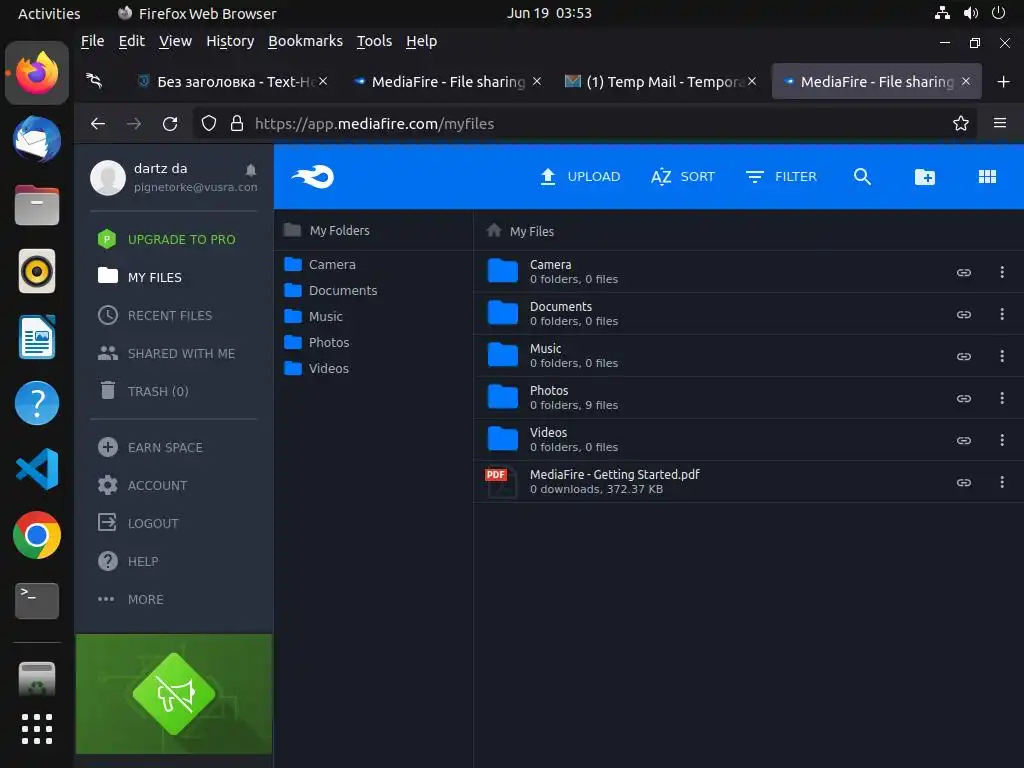Launch Visual Studio Code from dock

[37, 469]
